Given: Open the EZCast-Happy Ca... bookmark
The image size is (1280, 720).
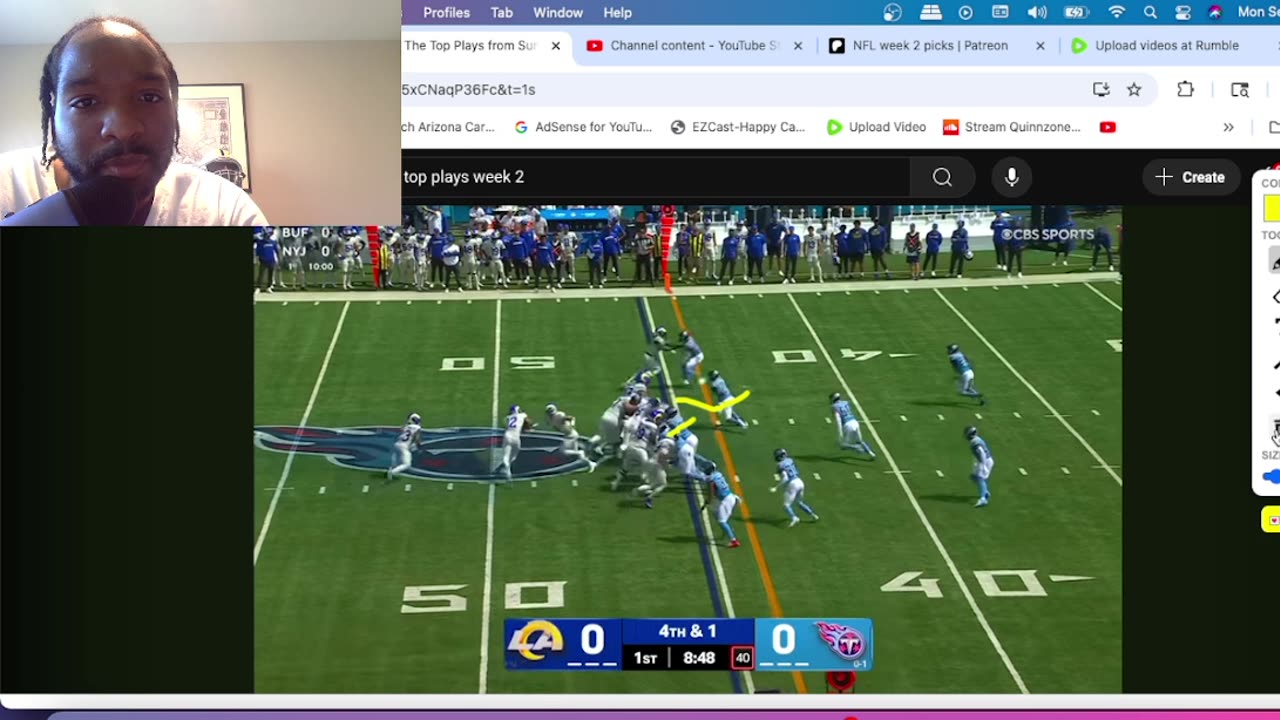Looking at the screenshot, I should click(737, 127).
